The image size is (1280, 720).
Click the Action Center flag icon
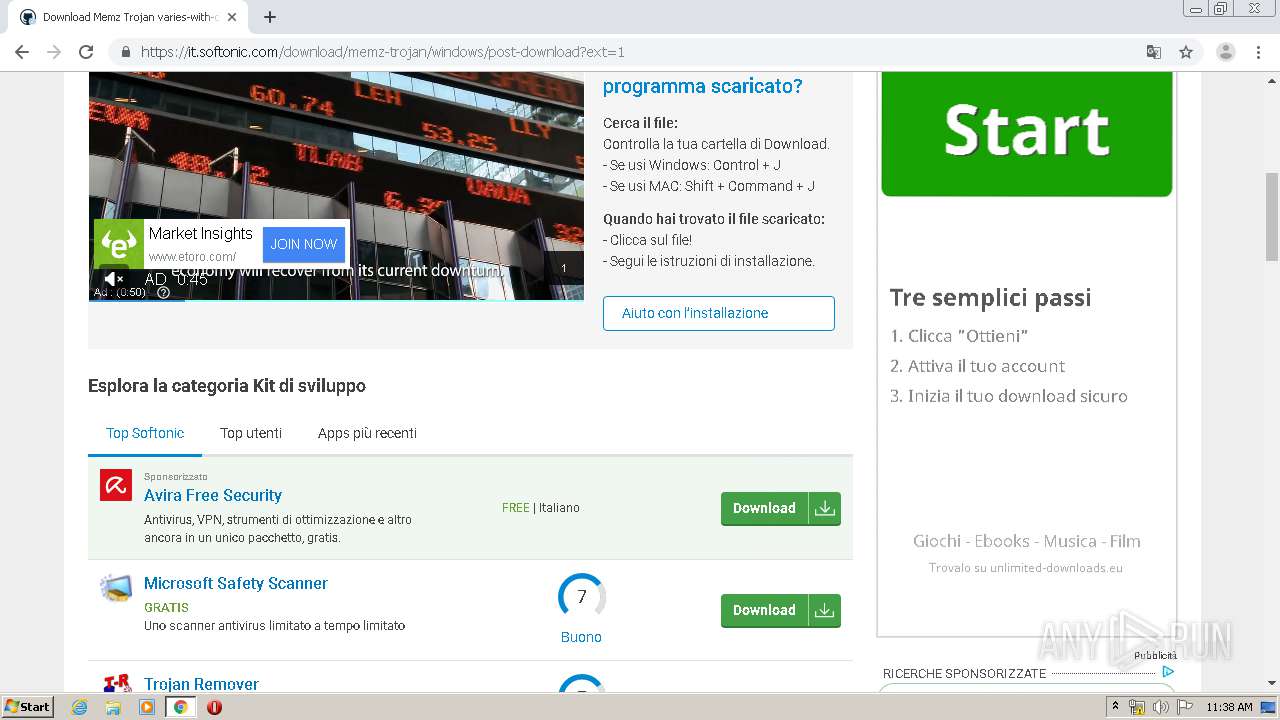pyautogui.click(x=1185, y=707)
